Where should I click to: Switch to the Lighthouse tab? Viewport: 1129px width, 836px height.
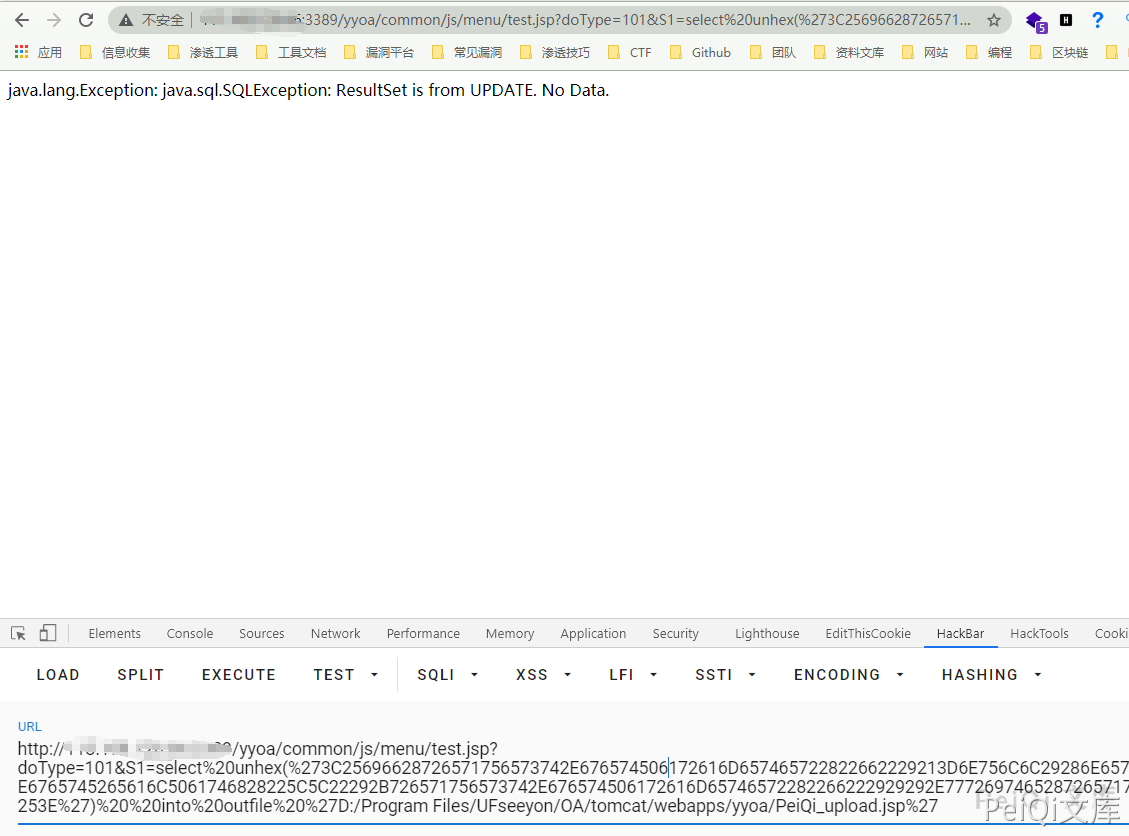(x=767, y=634)
